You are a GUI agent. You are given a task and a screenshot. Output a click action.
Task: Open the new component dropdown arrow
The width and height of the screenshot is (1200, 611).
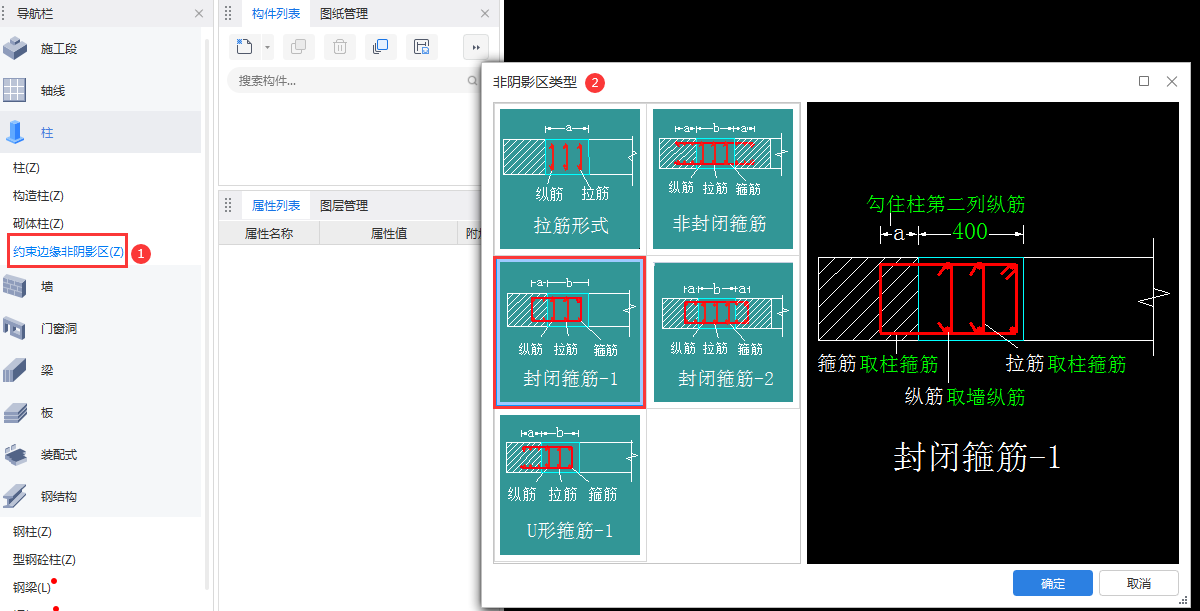coord(268,47)
